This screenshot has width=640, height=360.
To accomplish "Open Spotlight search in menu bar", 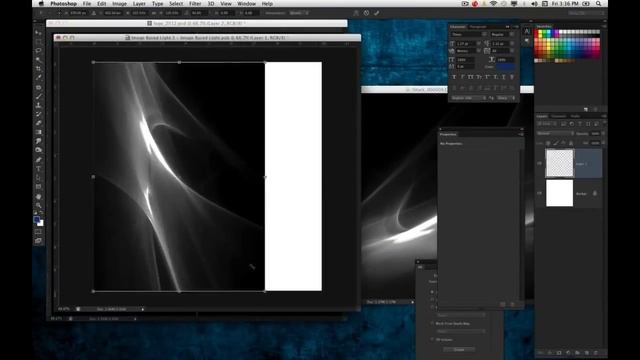I will (x=598, y=4).
